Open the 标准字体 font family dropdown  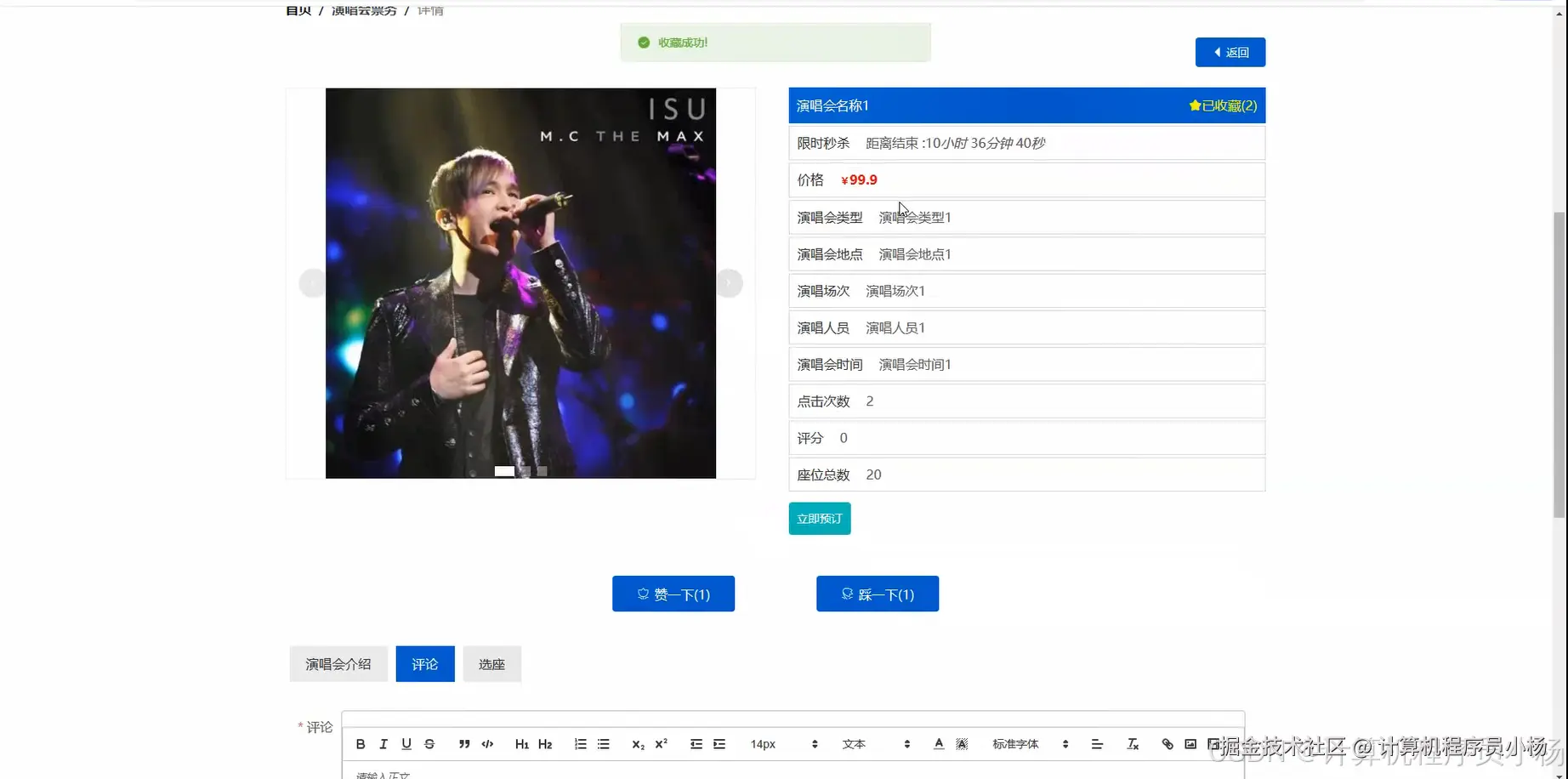coord(1016,744)
